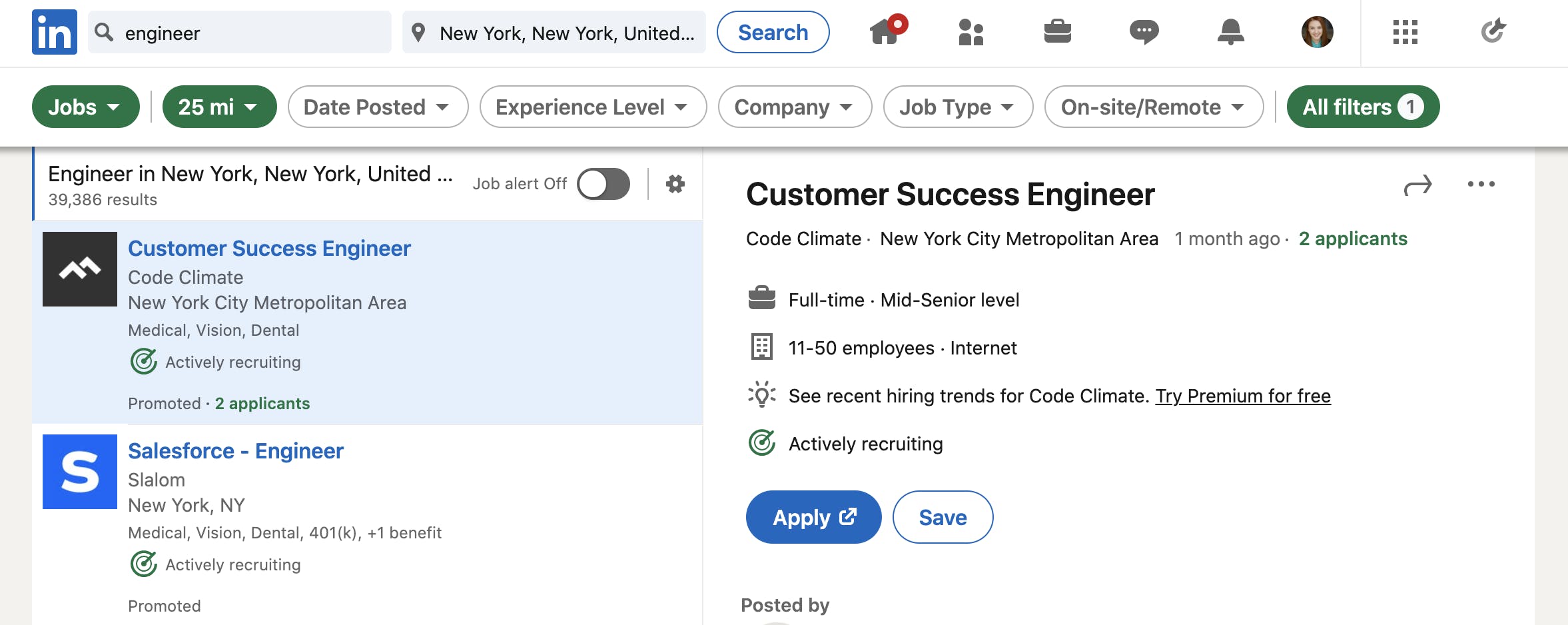The width and height of the screenshot is (1568, 625).
Task: Click the LinkedIn home logo
Action: pos(53,32)
